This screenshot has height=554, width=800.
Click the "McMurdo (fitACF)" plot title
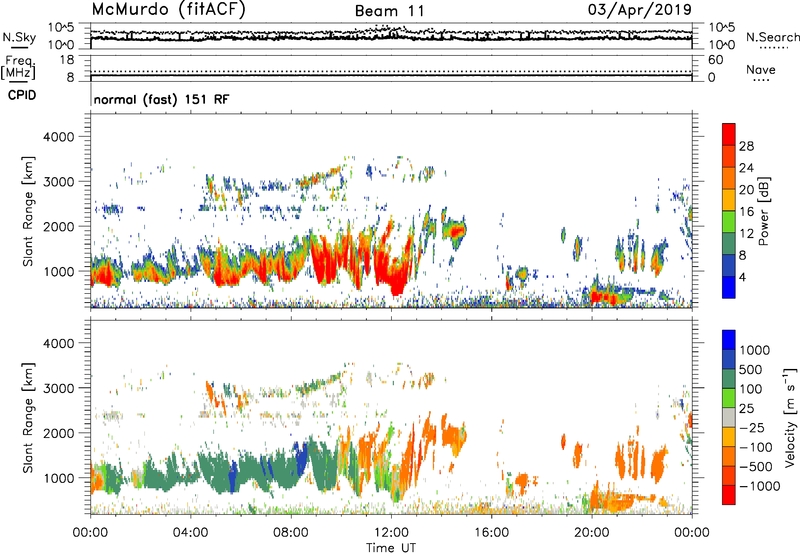click(168, 9)
